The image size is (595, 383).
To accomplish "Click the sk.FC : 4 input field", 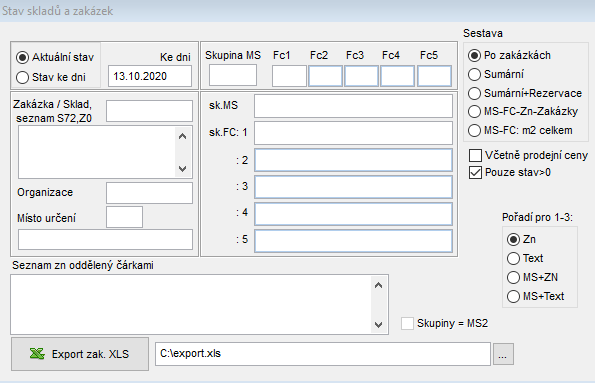I will coord(353,214).
